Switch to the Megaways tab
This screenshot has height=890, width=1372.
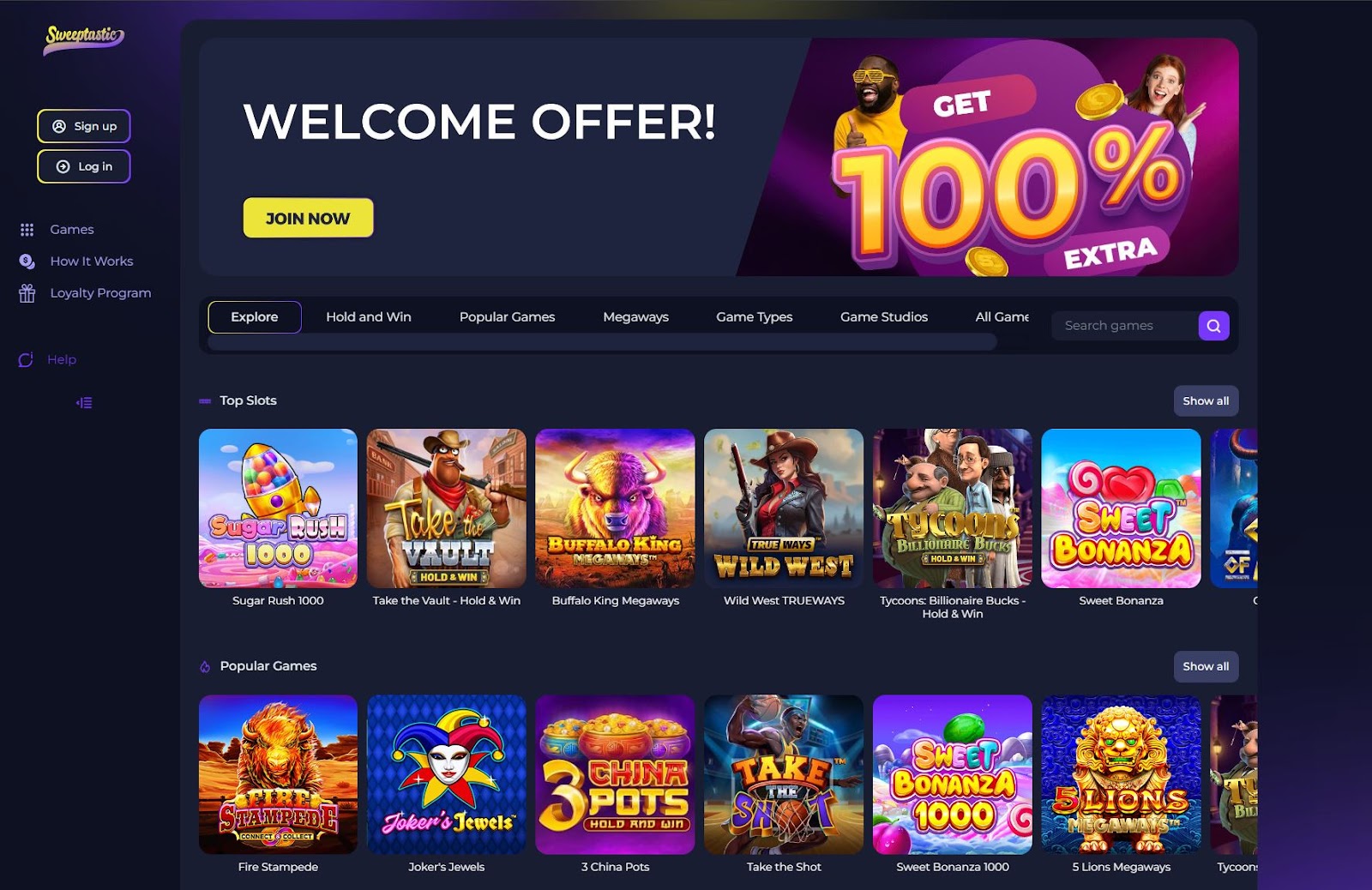click(x=635, y=317)
